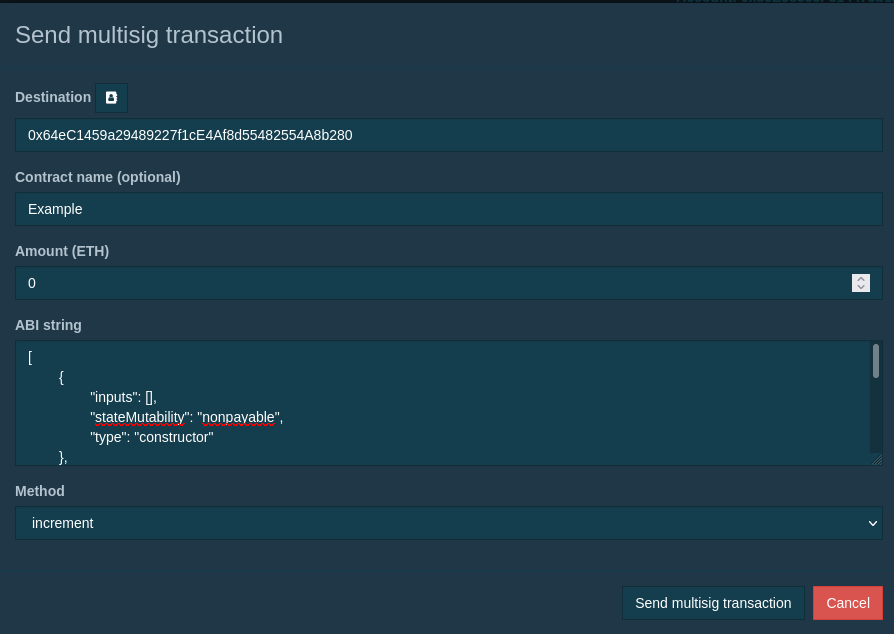Click the ABI string label
894x634 pixels.
coord(48,325)
